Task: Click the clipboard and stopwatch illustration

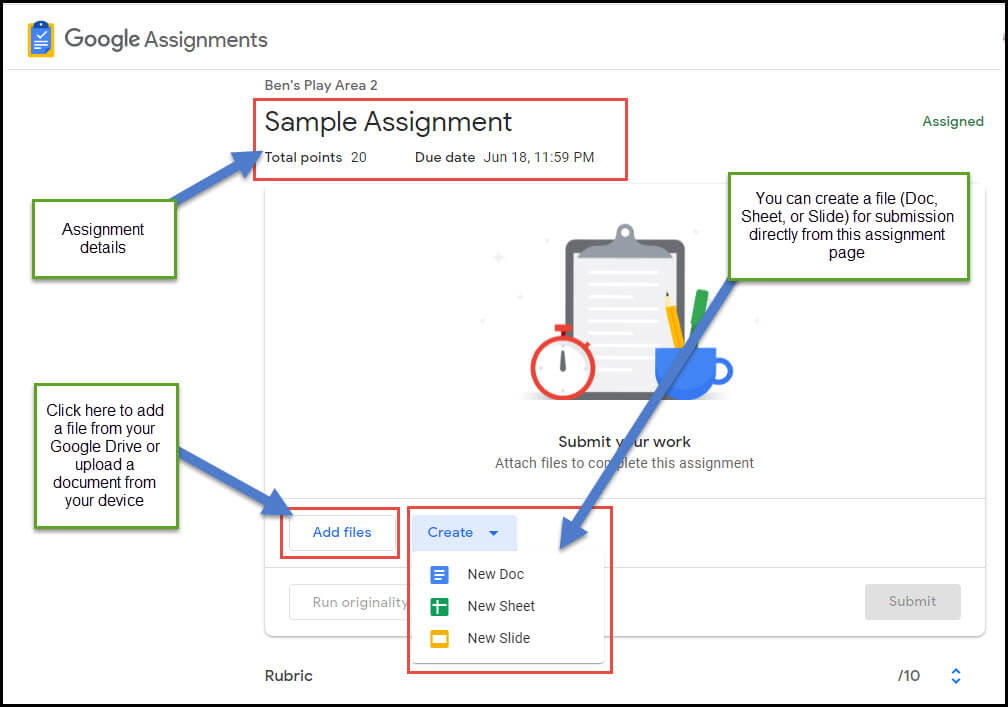Action: pos(626,312)
